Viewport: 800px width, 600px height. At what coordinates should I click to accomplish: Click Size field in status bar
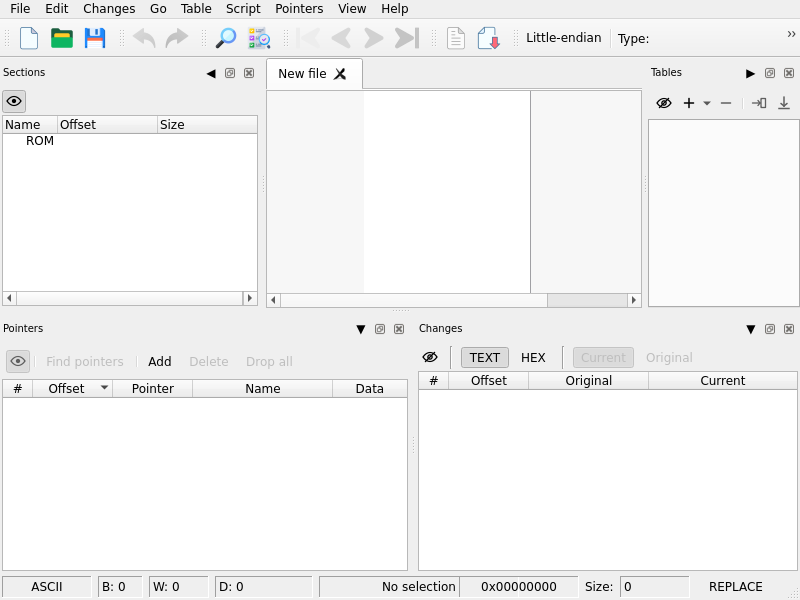[654, 587]
